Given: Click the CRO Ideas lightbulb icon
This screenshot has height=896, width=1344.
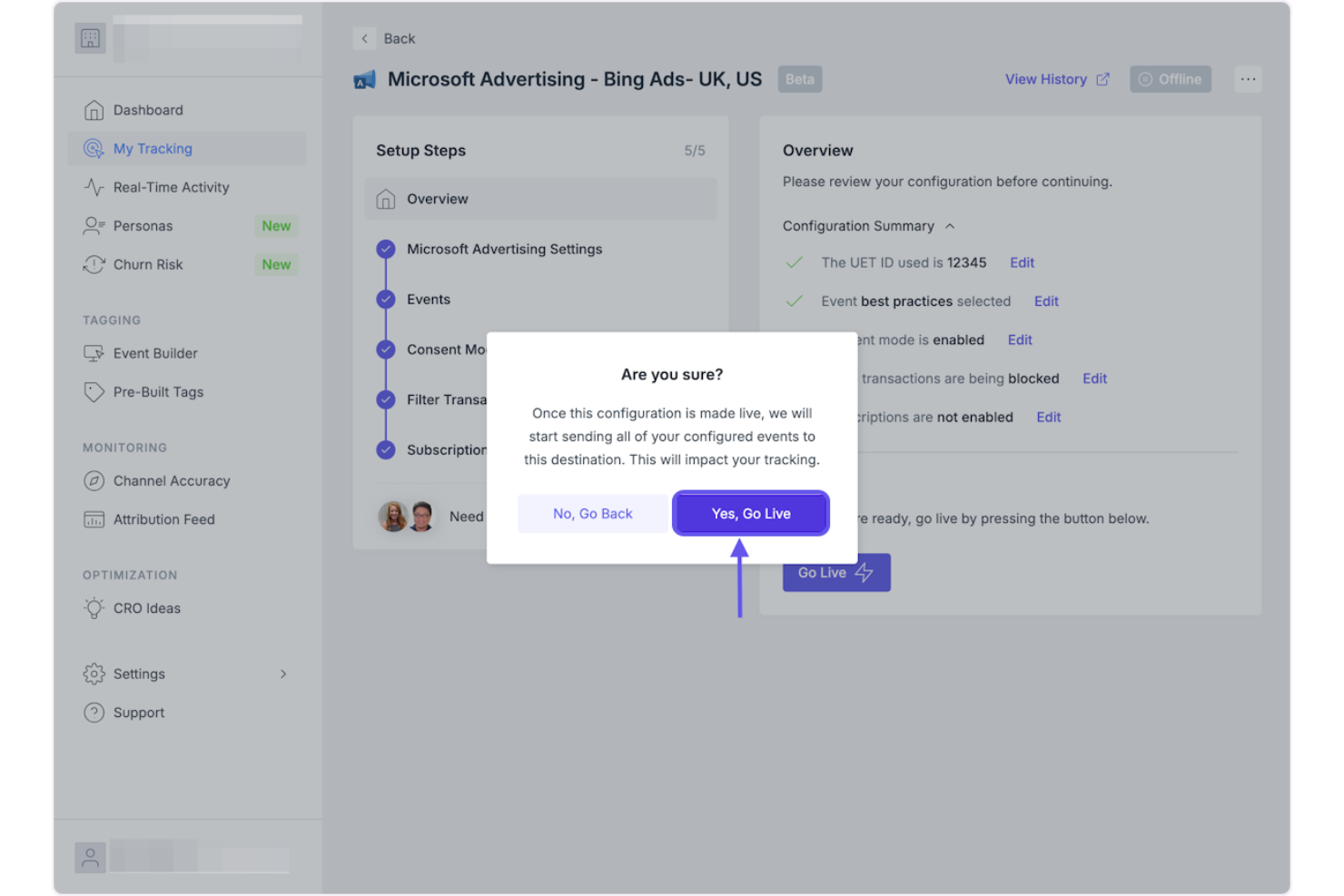Looking at the screenshot, I should click(94, 608).
